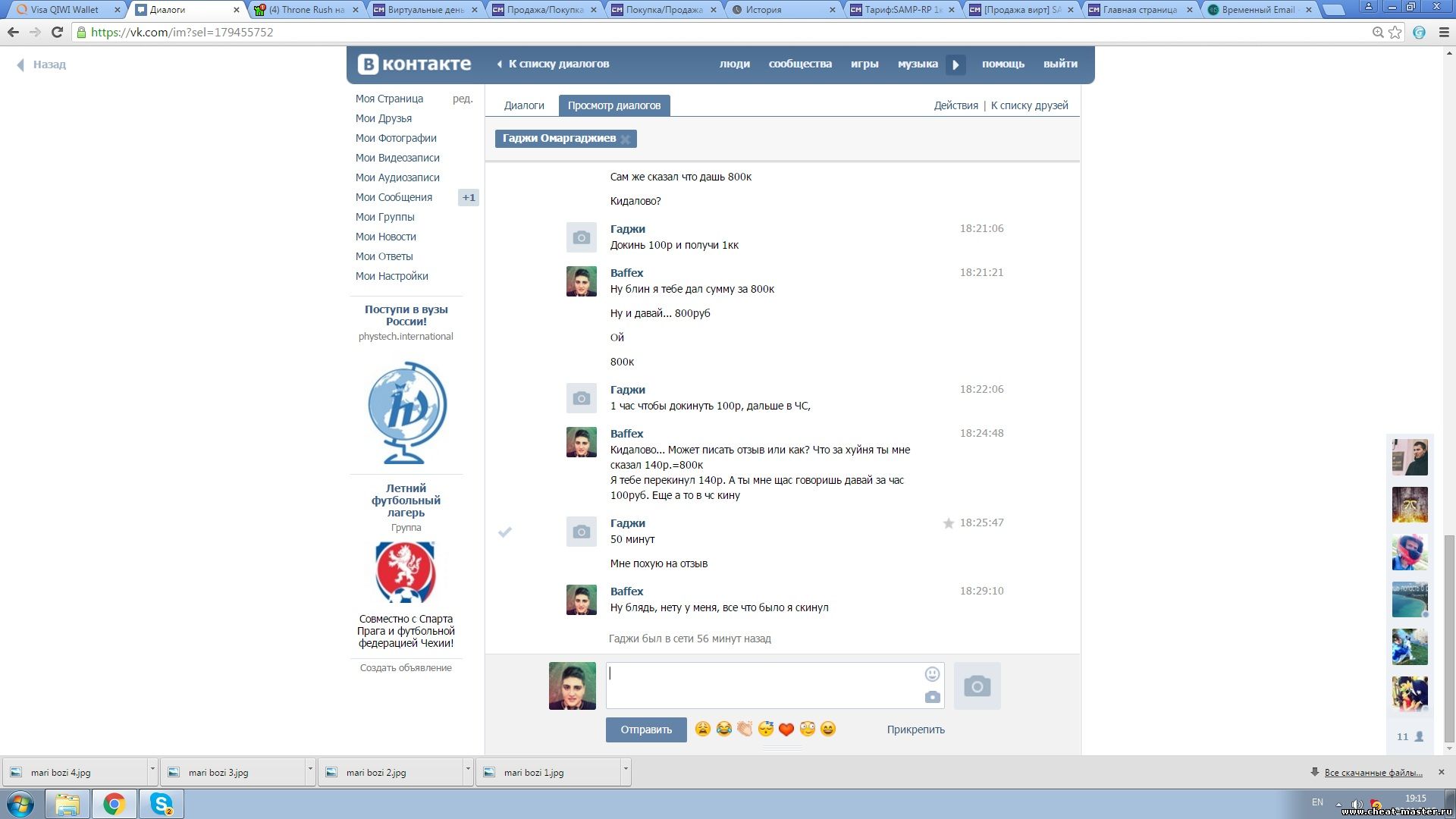Image resolution: width=1456 pixels, height=819 pixels.
Task: Open Skype from the Windows taskbar
Action: click(x=162, y=804)
